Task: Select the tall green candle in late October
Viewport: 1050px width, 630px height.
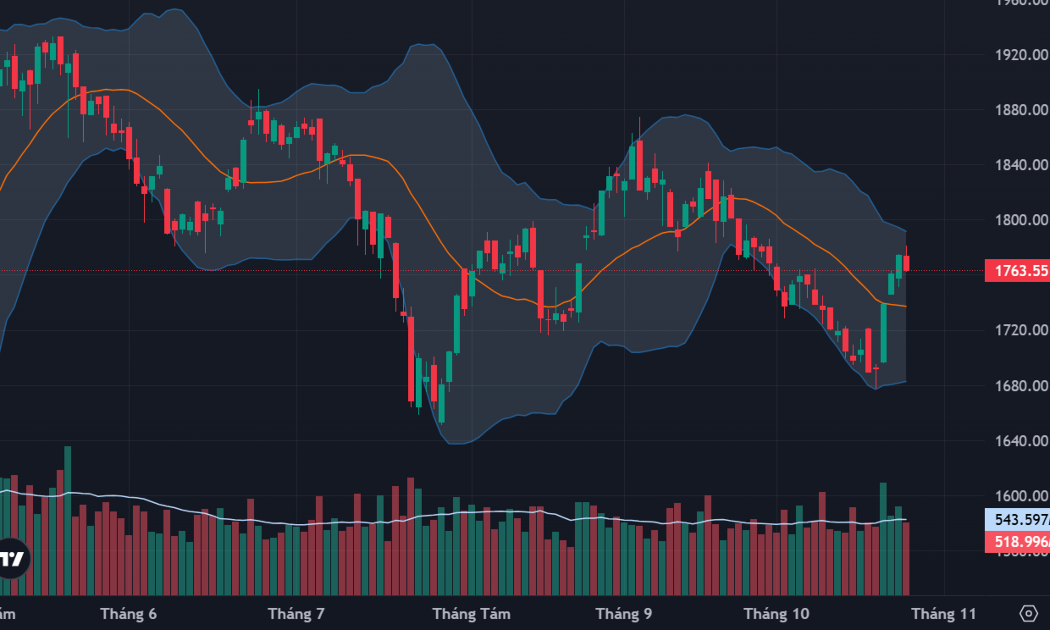Action: (x=884, y=332)
